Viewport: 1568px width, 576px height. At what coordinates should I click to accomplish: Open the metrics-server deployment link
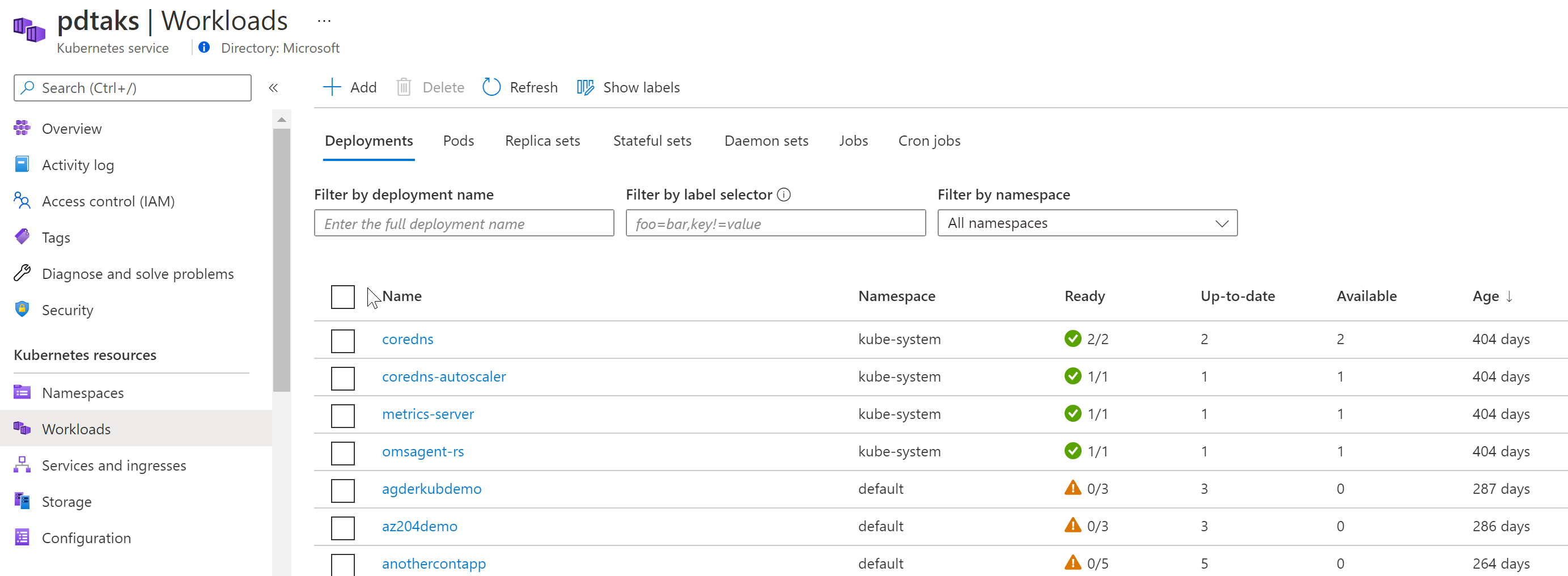click(x=427, y=414)
